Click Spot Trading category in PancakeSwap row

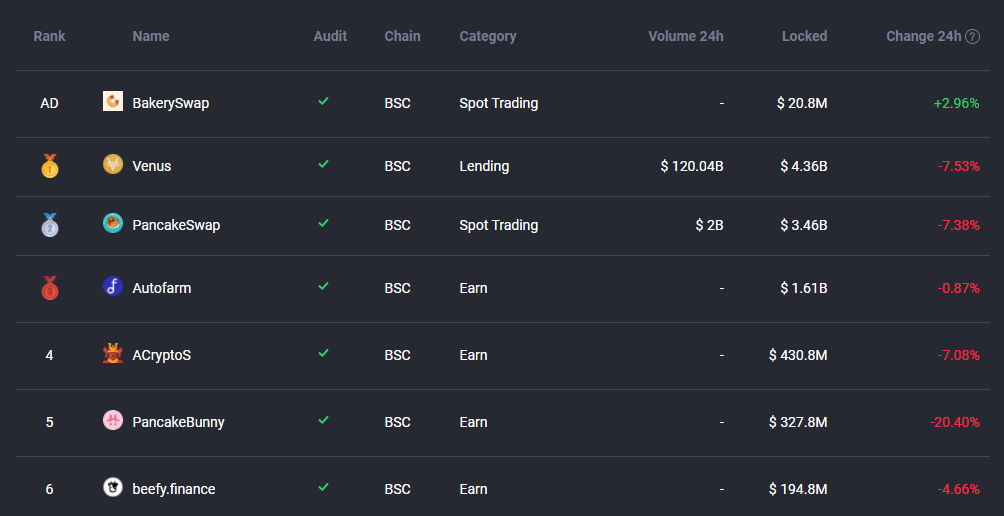[x=499, y=225]
